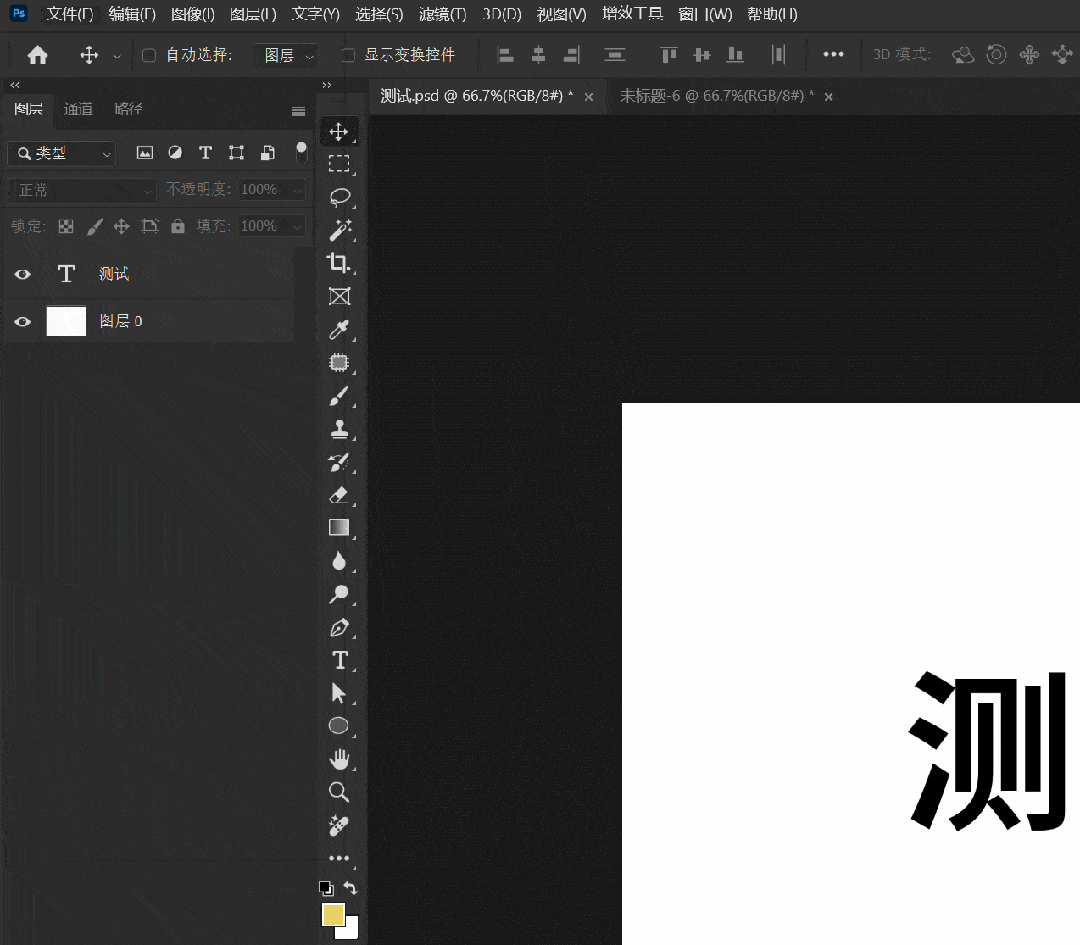Select the Blur tool

click(x=339, y=561)
